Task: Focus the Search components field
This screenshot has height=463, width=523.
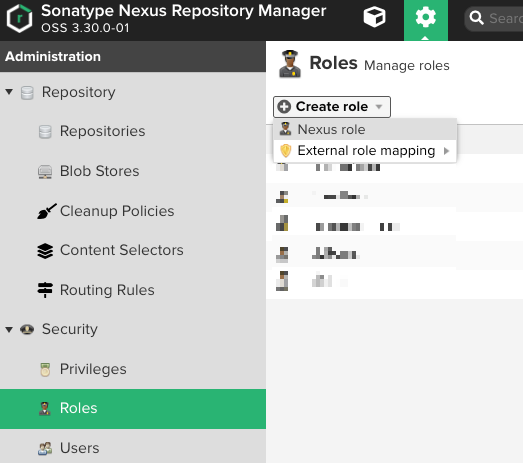Action: pos(495,19)
